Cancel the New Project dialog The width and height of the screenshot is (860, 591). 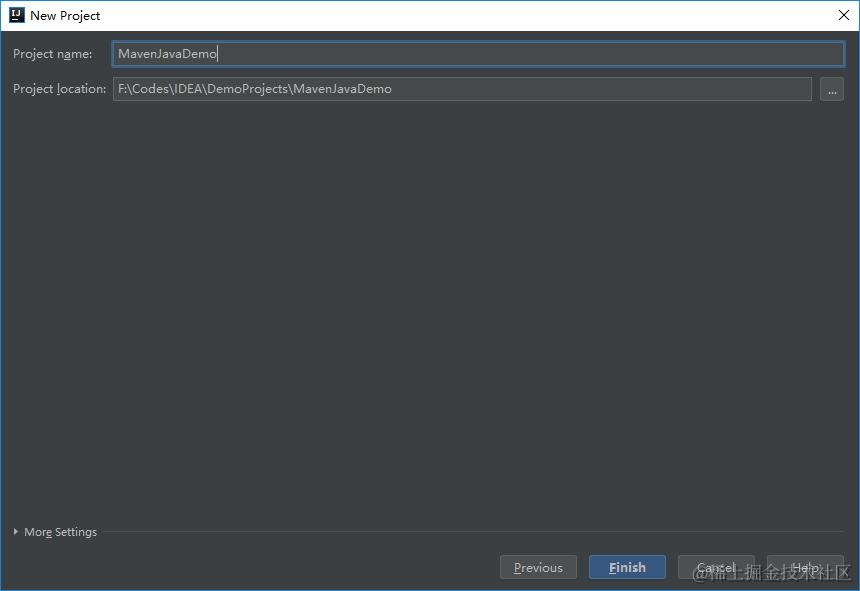point(716,567)
